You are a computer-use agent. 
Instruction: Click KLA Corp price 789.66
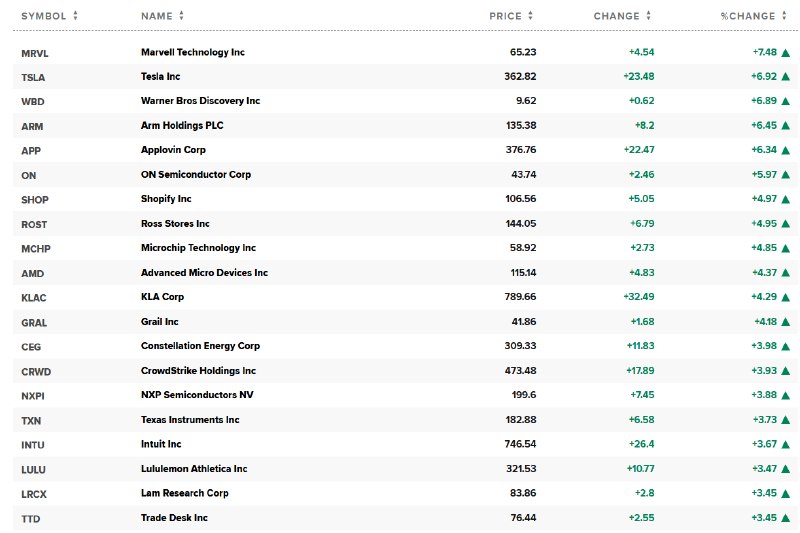tap(520, 297)
